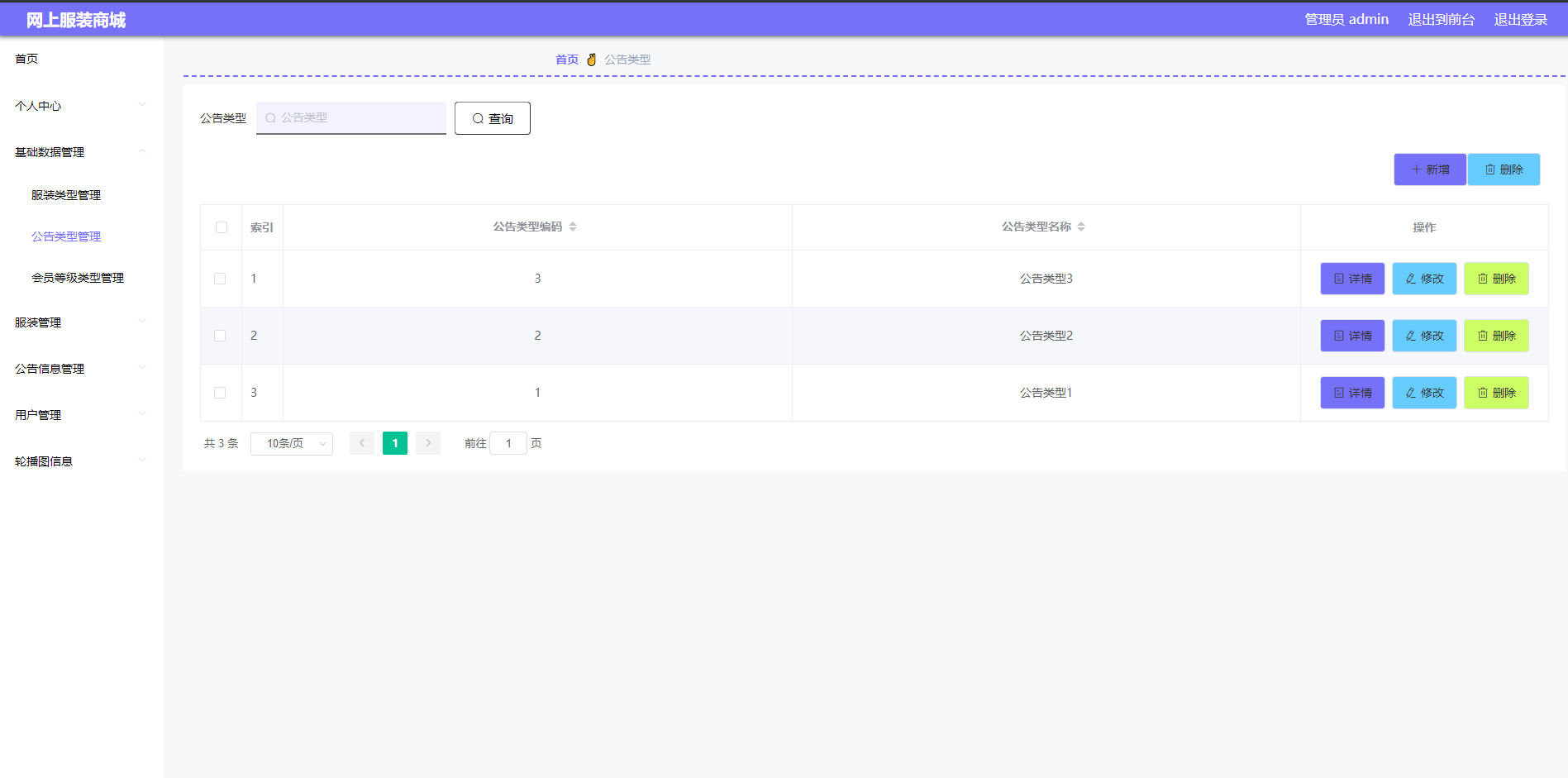Click the cell 公告类型3

(1046, 279)
